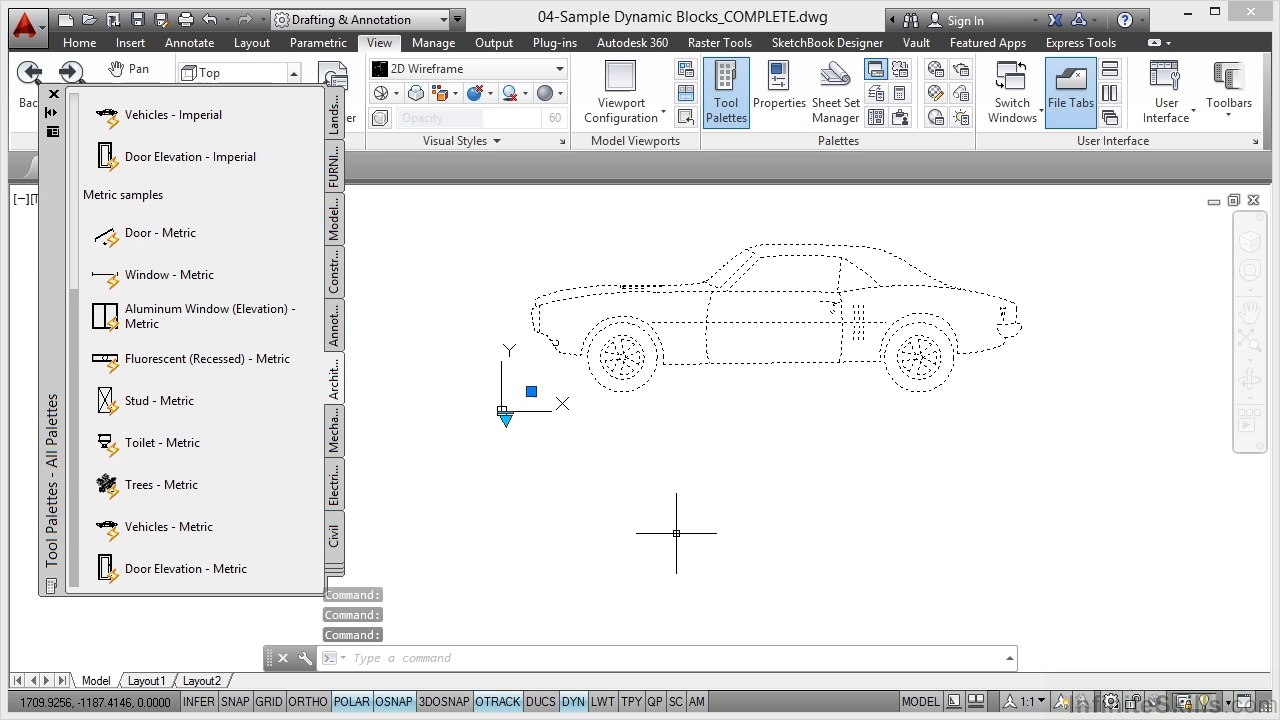Click the binoculars search icon in title bar
Image resolution: width=1280 pixels, height=720 pixels.
pyautogui.click(x=911, y=20)
